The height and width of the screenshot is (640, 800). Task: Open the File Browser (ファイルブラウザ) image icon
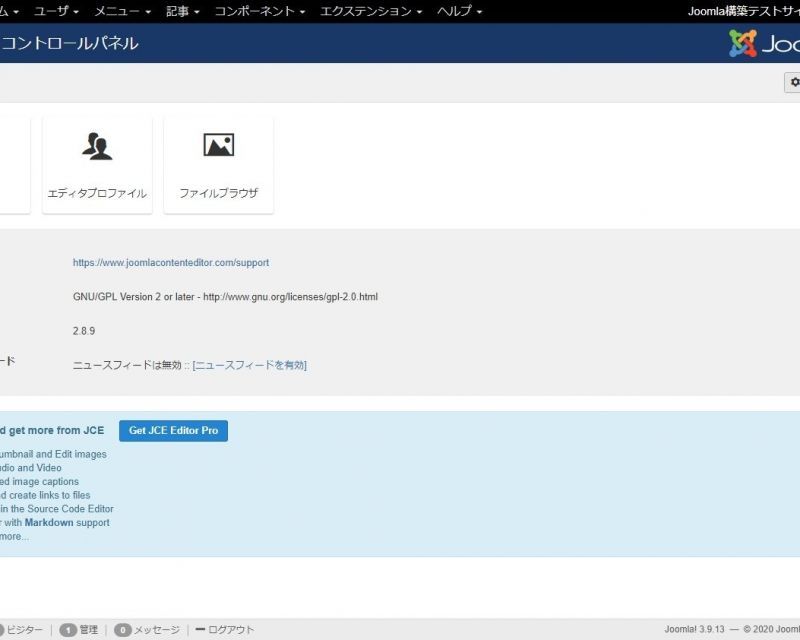pos(218,146)
